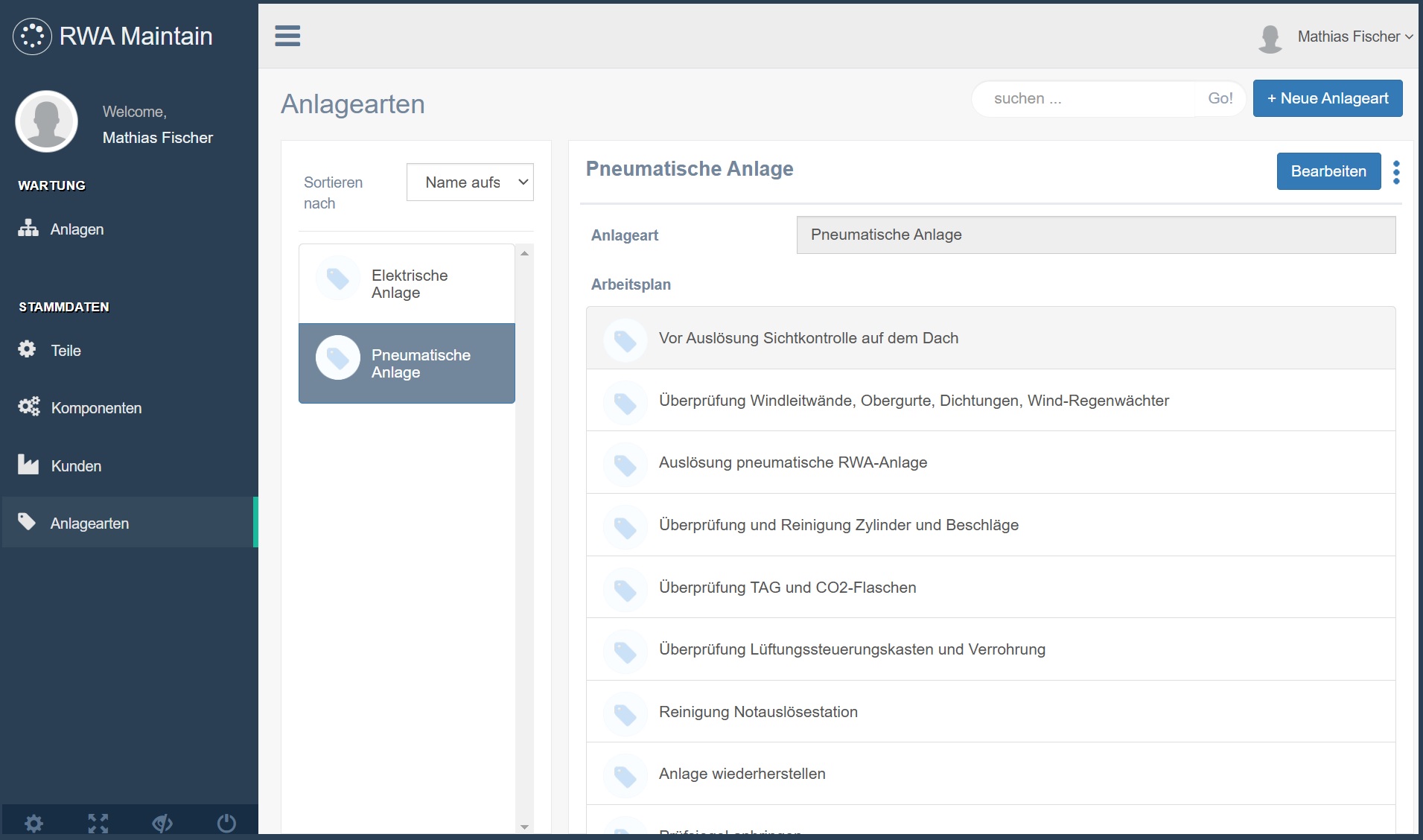Click the fullscreen icon in sidebar footer

[98, 823]
